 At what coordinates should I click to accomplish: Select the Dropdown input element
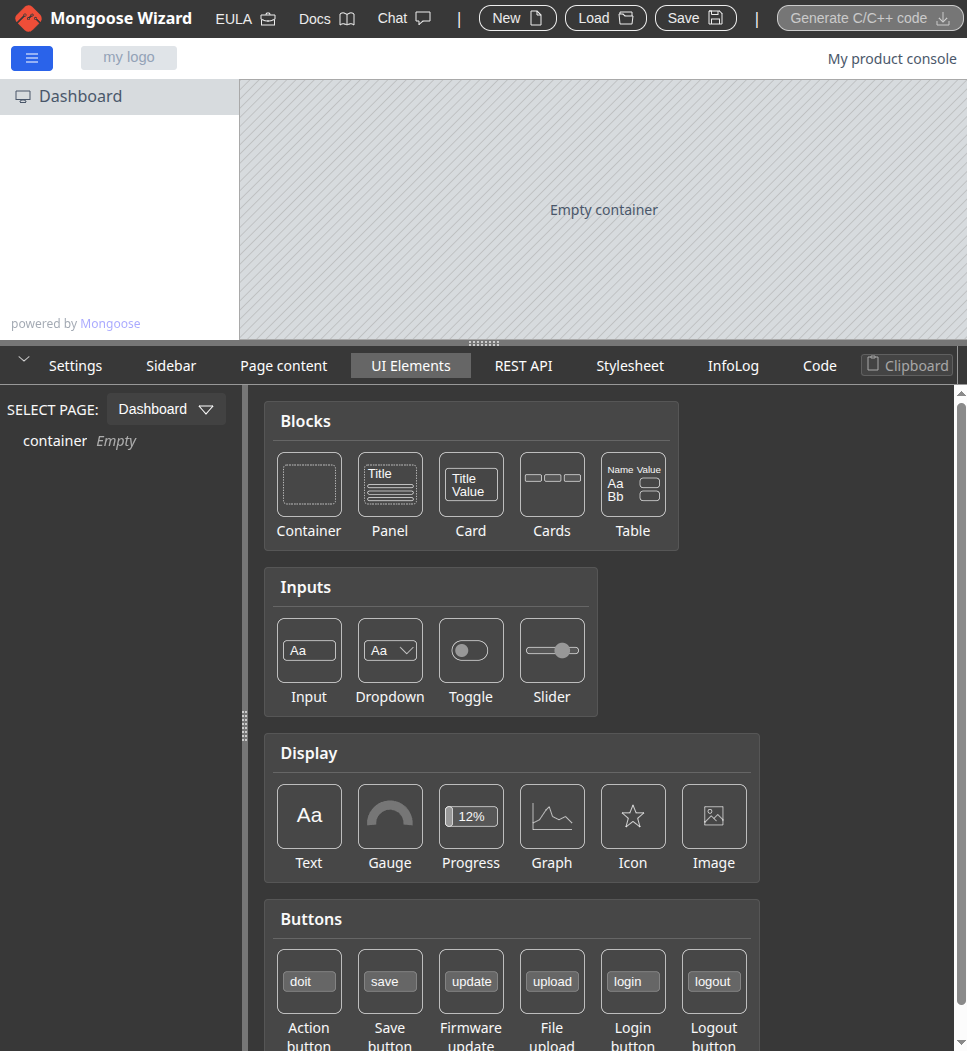coord(390,650)
